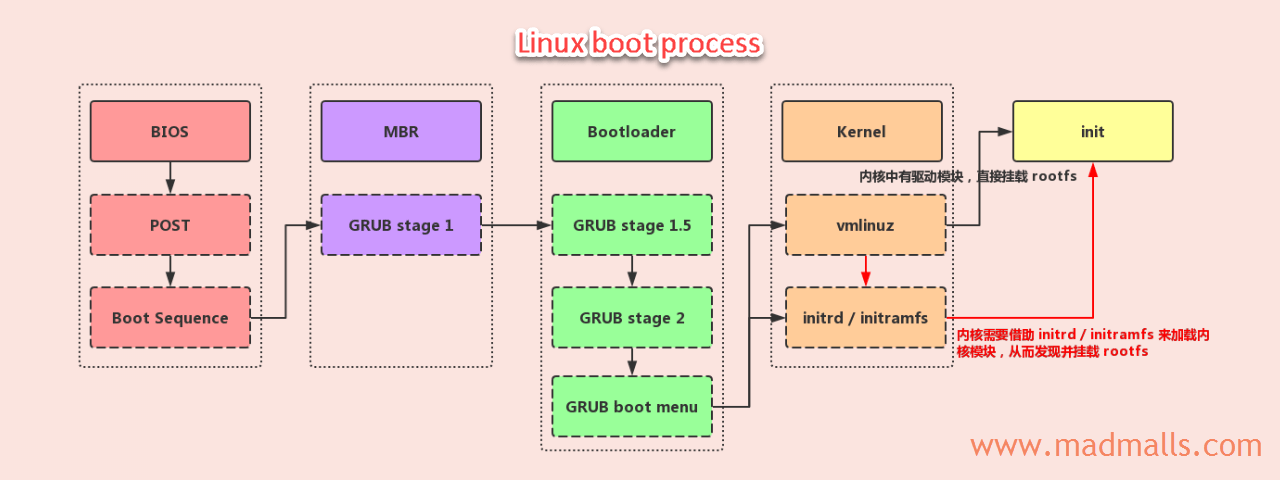The image size is (1280, 480).
Task: Click the yellow init box
Action: click(x=1093, y=131)
